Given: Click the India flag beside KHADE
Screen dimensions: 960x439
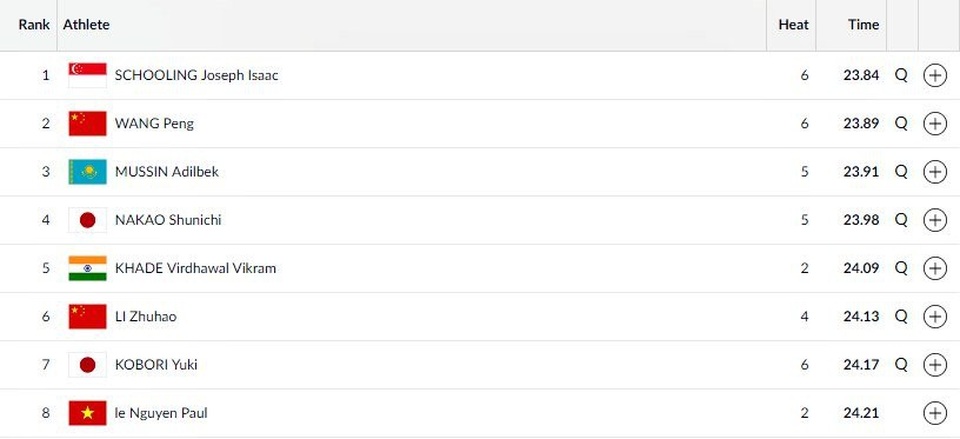Looking at the screenshot, I should click(87, 268).
